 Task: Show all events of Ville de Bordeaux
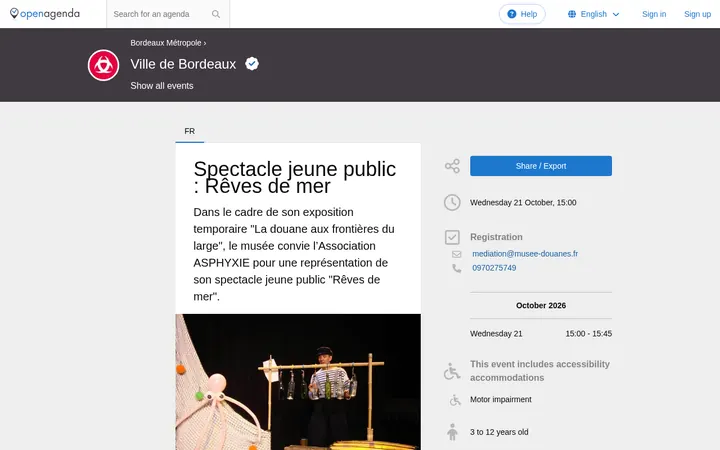[162, 86]
